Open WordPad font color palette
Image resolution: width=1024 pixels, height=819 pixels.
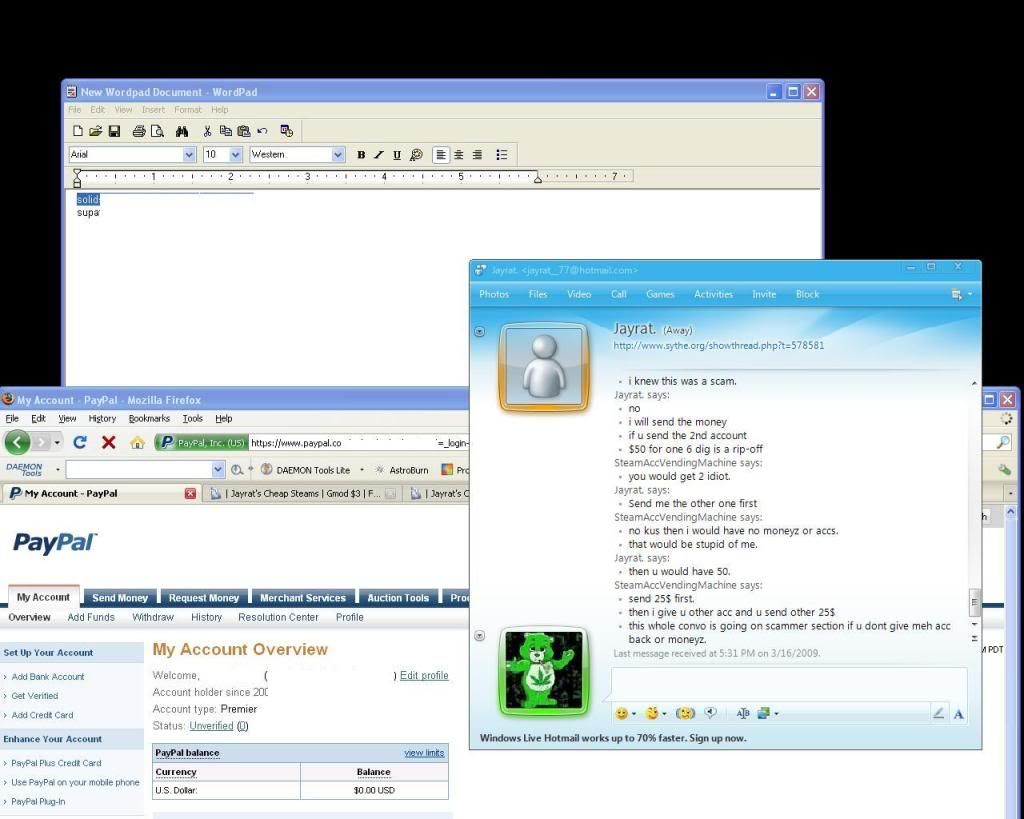click(416, 155)
